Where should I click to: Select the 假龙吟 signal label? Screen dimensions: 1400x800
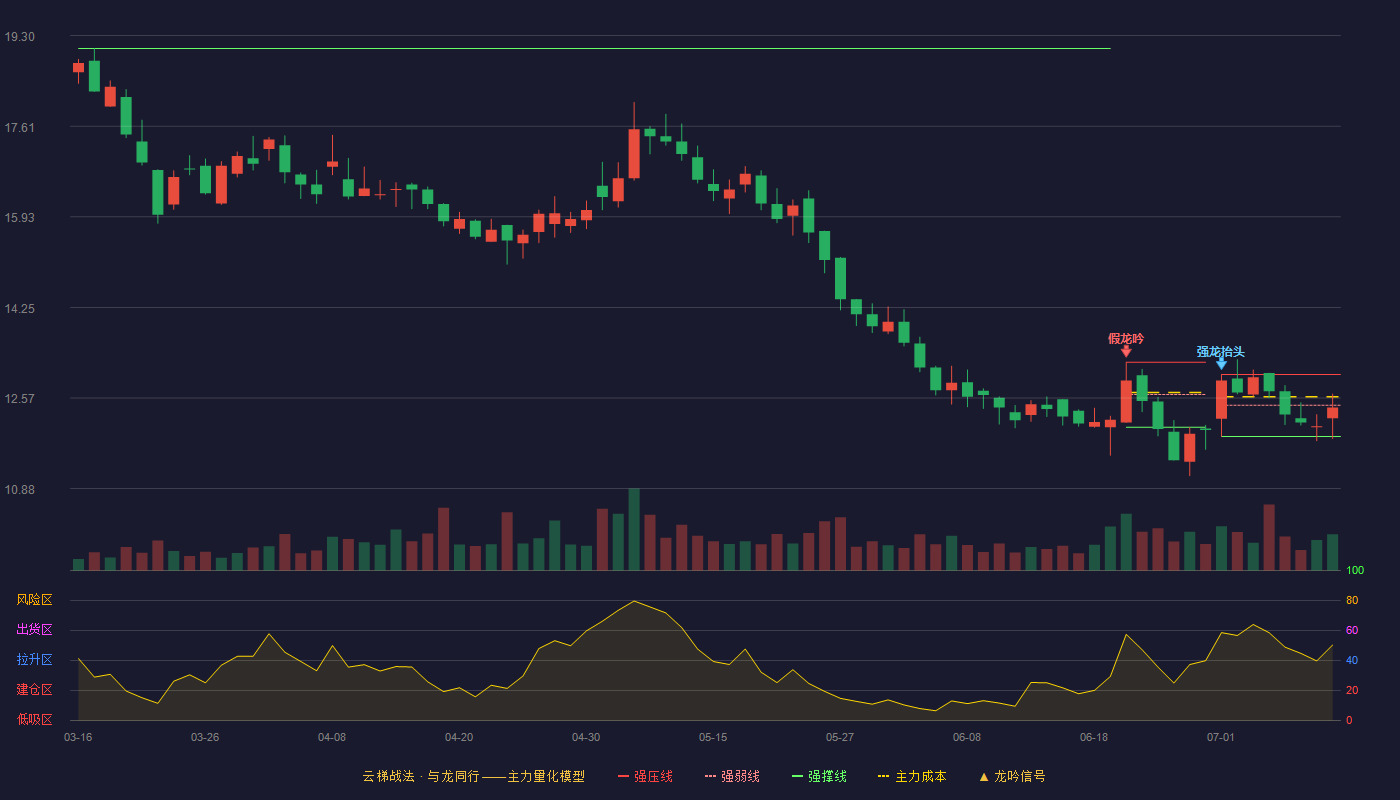1126,338
